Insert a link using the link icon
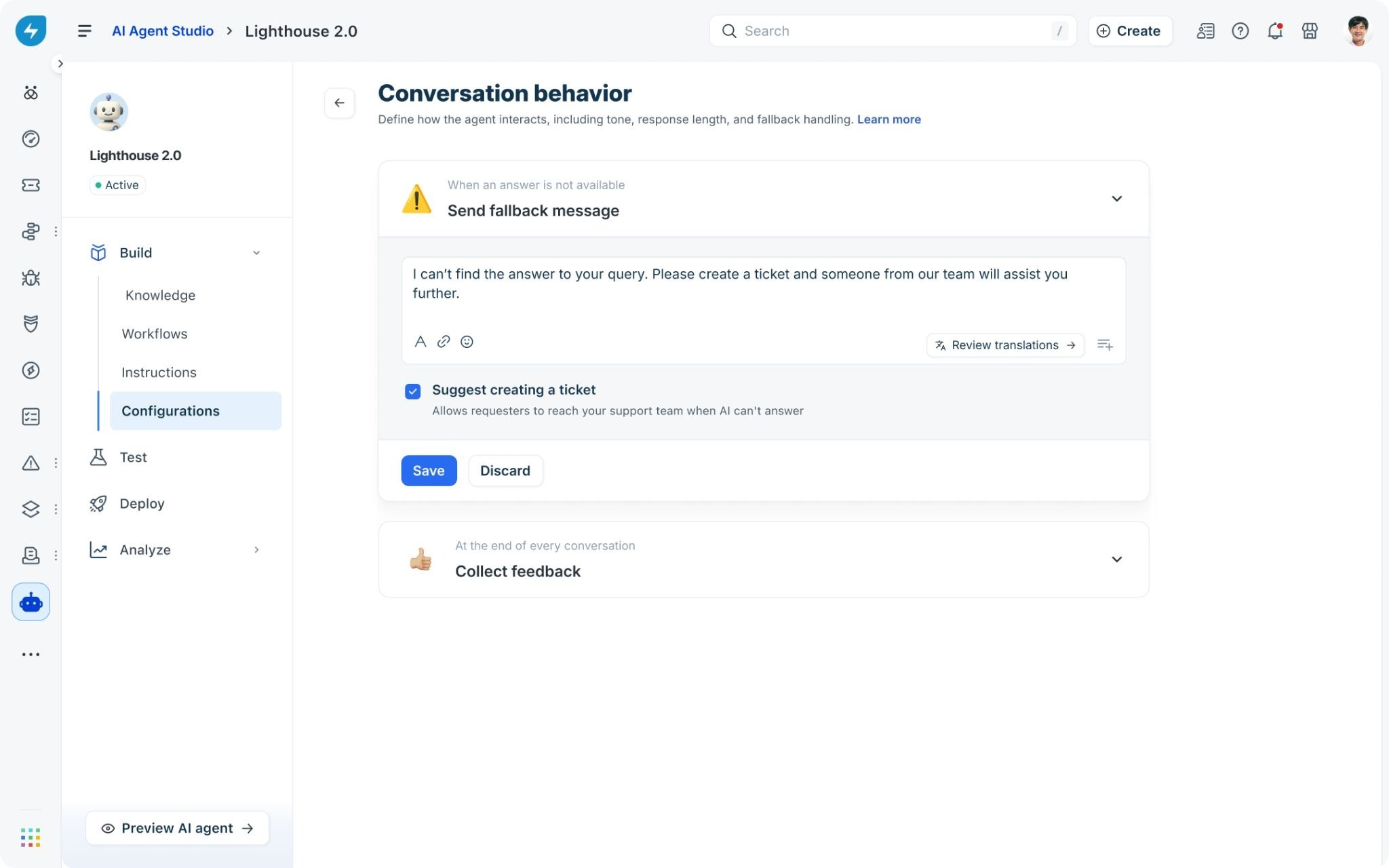Image resolution: width=1389 pixels, height=868 pixels. [x=444, y=342]
